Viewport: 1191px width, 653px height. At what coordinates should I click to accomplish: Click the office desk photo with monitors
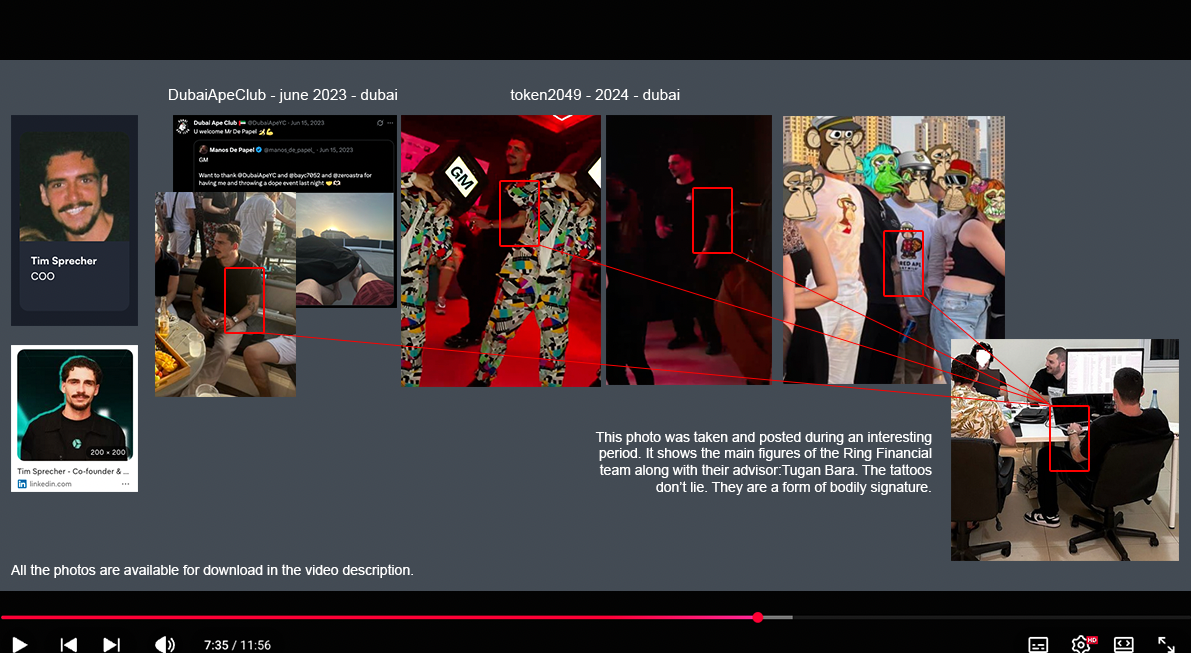1065,450
